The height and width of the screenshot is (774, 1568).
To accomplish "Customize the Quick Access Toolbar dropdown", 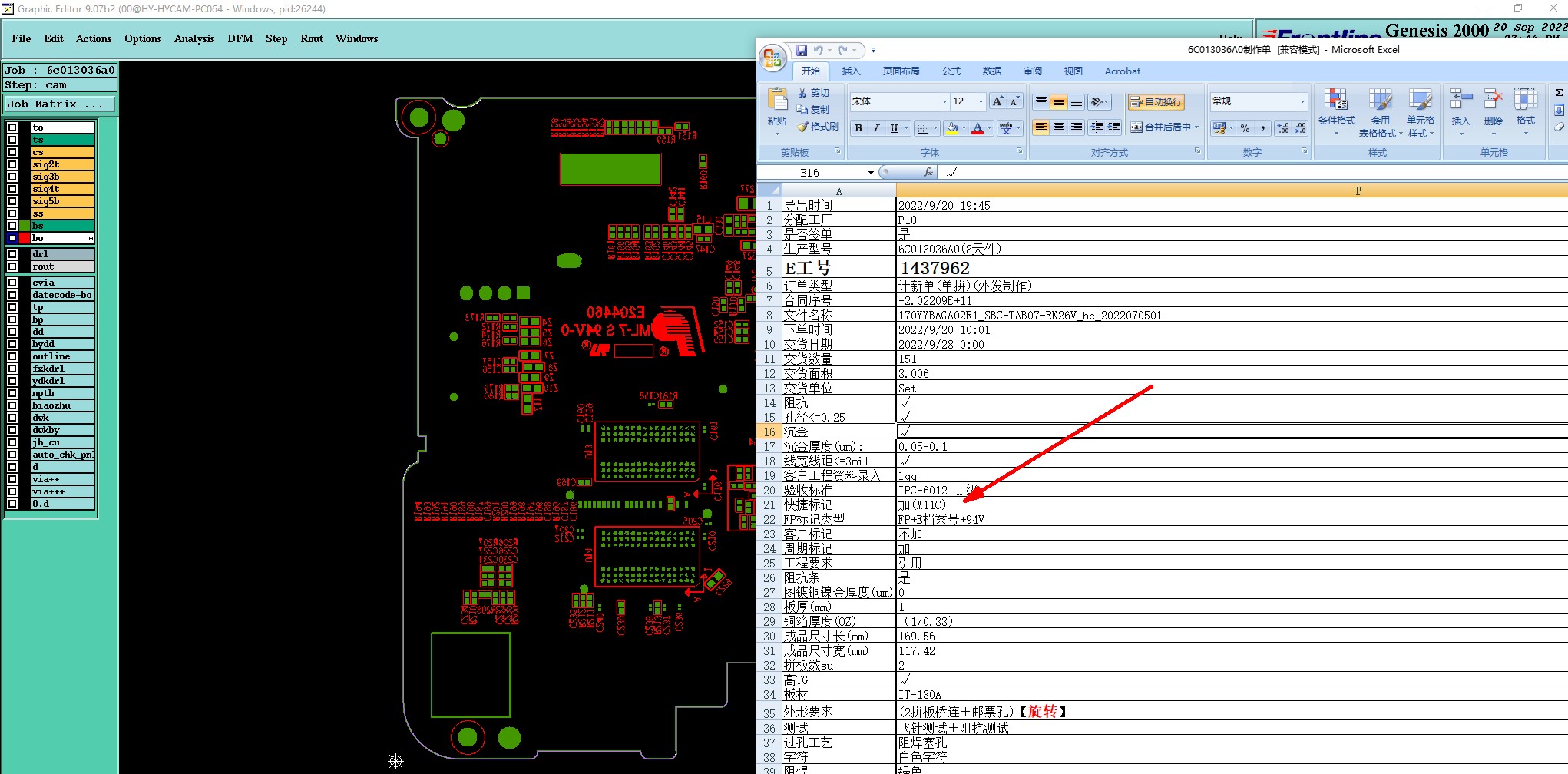I will [x=873, y=51].
